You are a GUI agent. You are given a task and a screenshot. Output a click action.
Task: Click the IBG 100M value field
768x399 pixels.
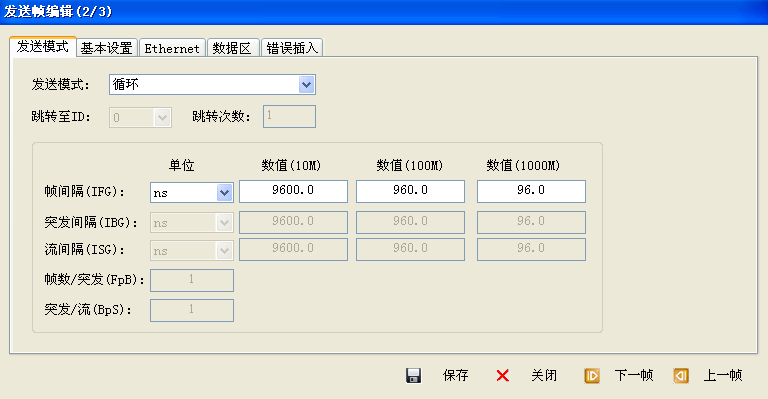tap(410, 222)
